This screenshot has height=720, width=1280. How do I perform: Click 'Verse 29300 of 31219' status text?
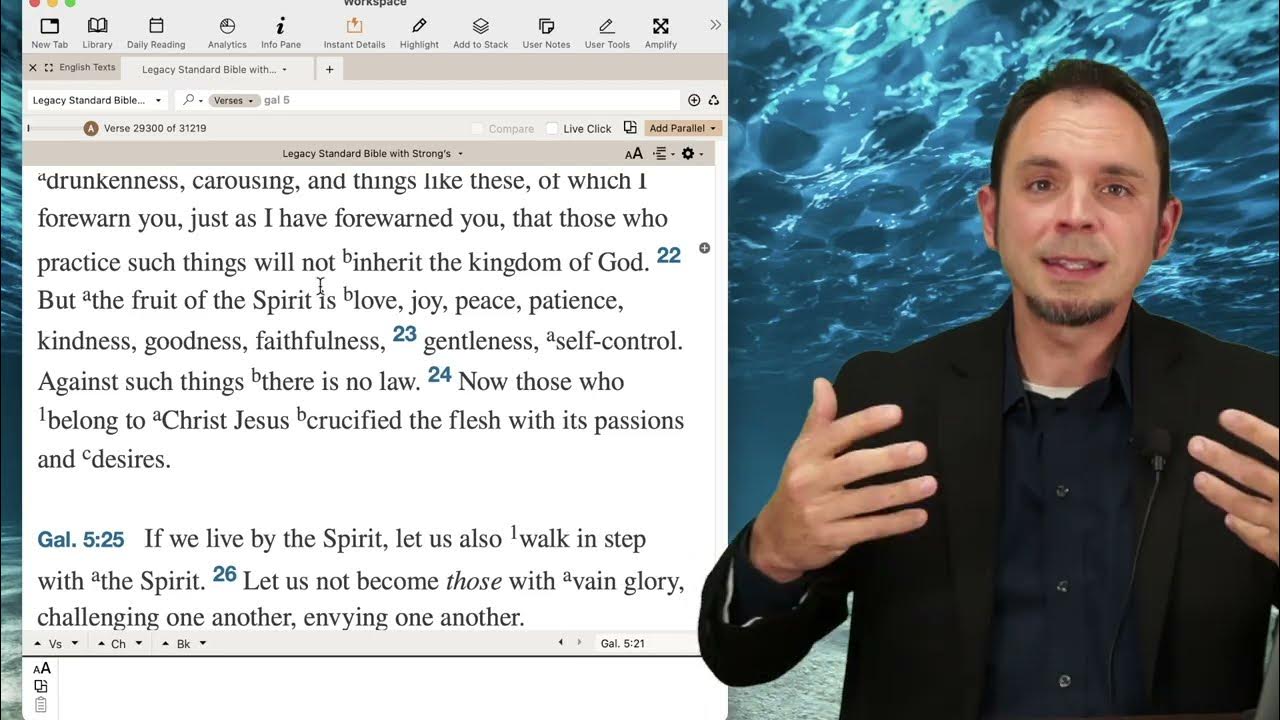[155, 128]
